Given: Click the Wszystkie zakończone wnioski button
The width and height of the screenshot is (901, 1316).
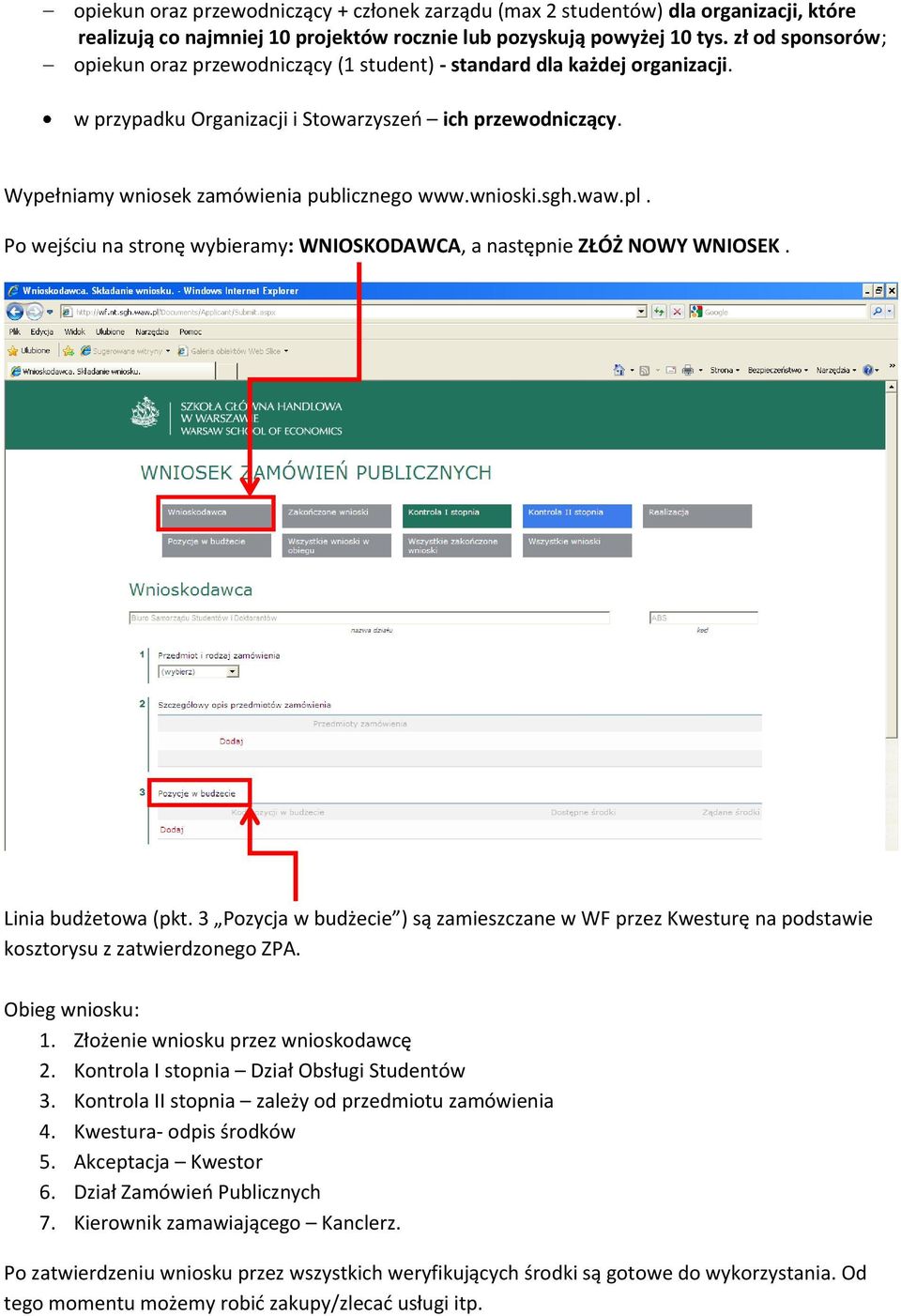Looking at the screenshot, I should 457,545.
